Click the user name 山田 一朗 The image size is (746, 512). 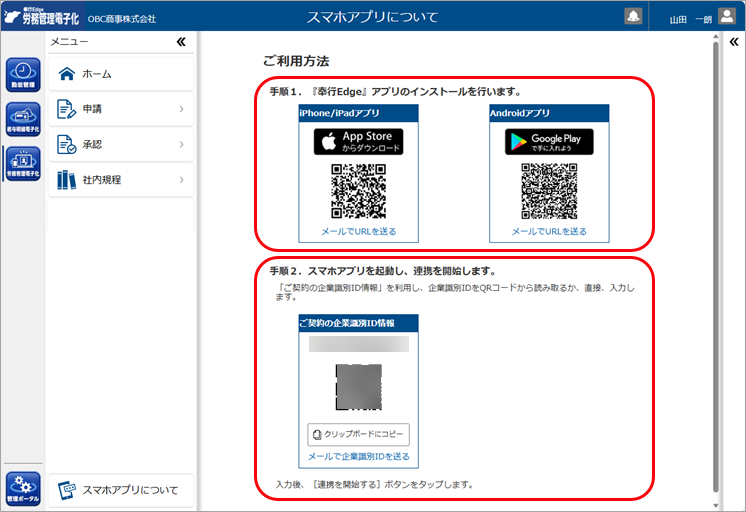[x=690, y=20]
